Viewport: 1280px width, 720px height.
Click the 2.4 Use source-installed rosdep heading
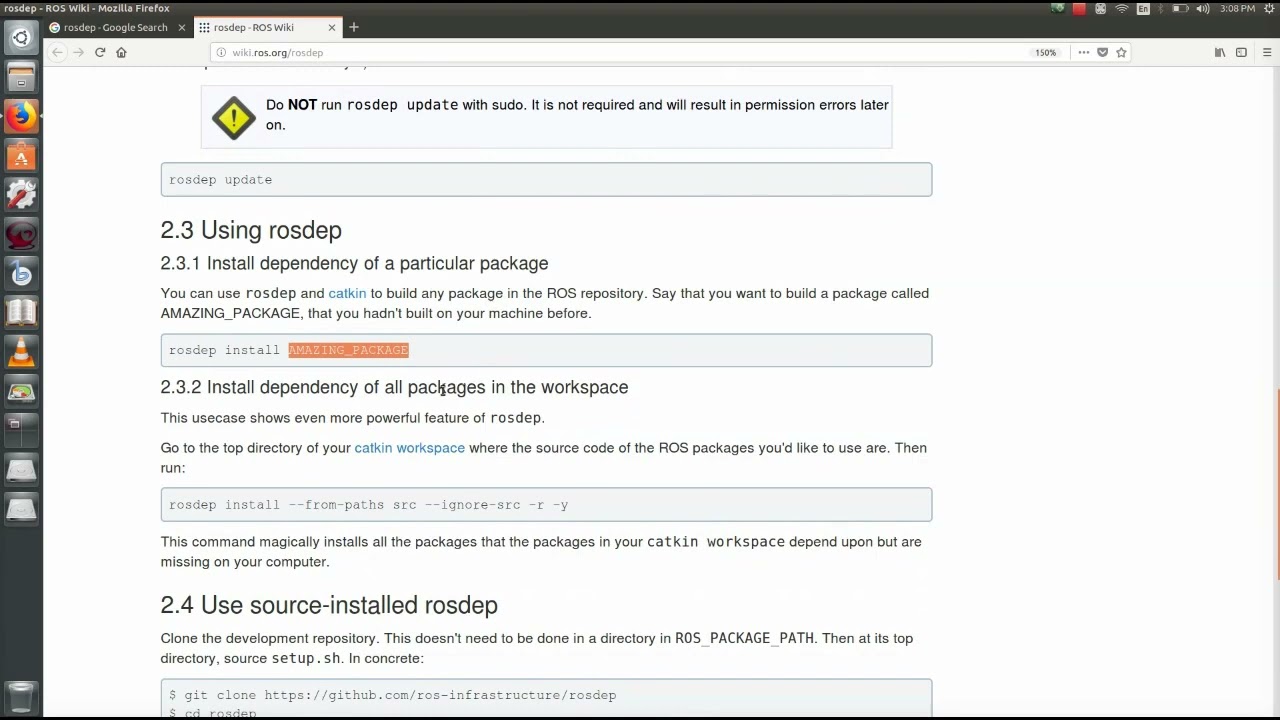329,605
